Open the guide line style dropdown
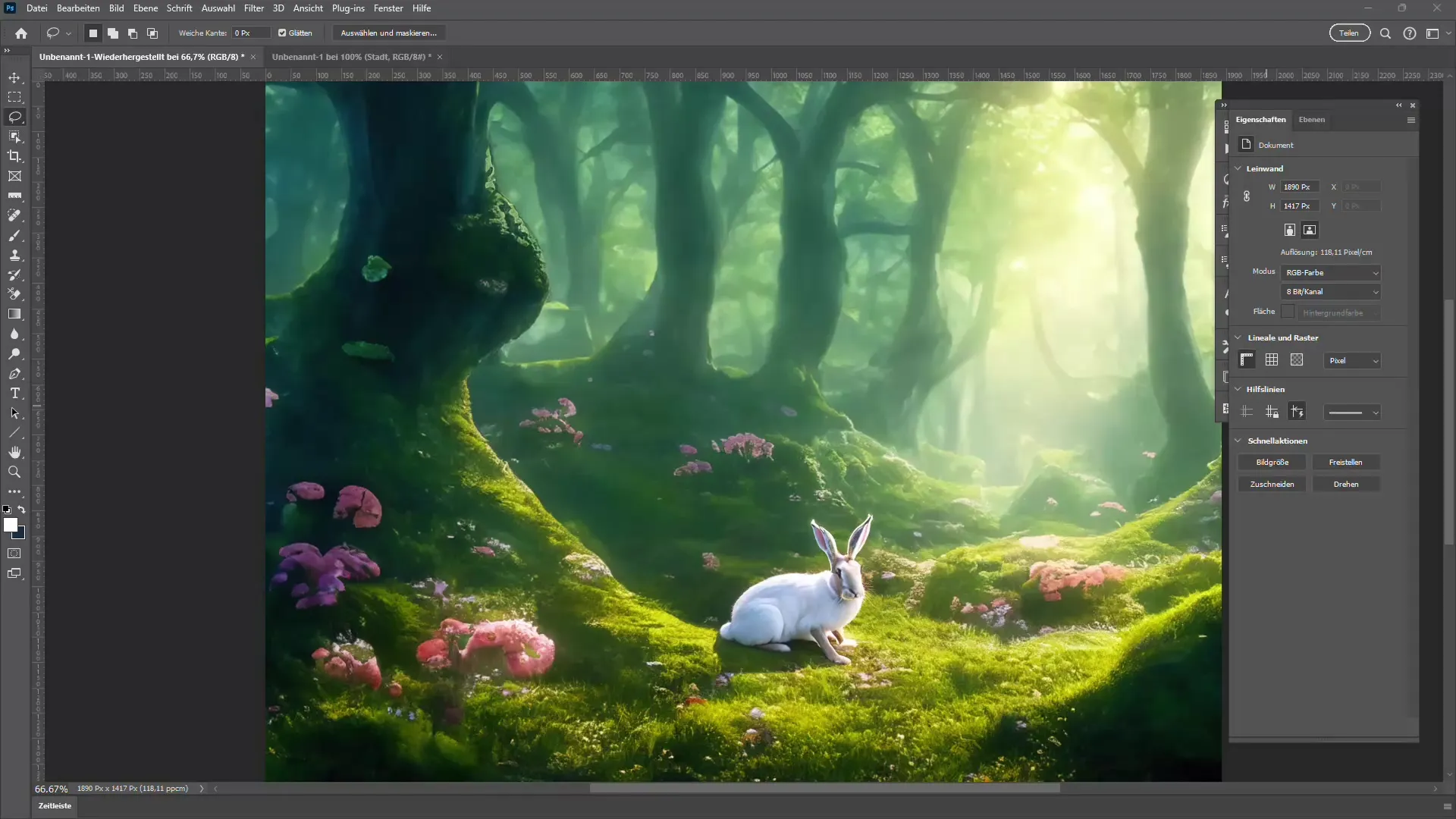 tap(1352, 413)
